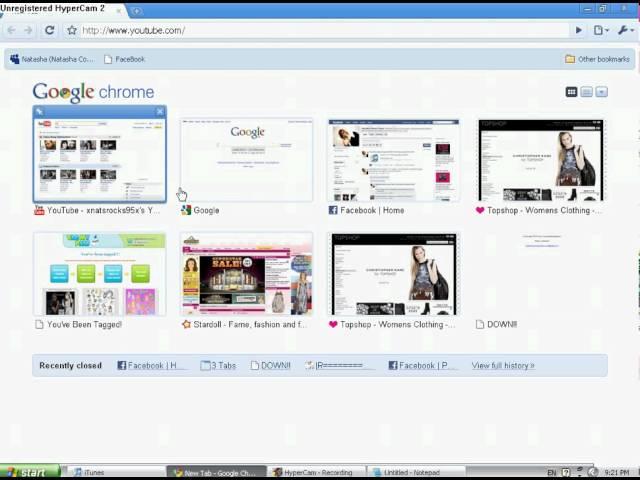Click the Go arrow beside the address bar

pos(578,30)
